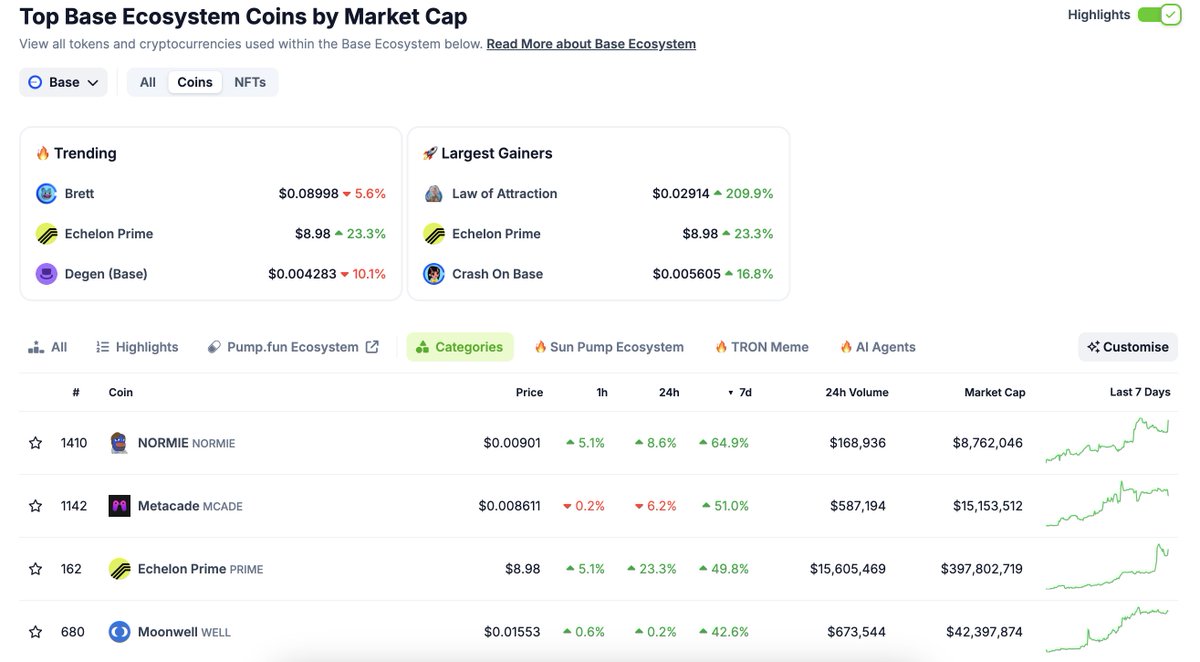Open Crash On Base gainer
Screen dimensions: 1200x662
(x=497, y=274)
